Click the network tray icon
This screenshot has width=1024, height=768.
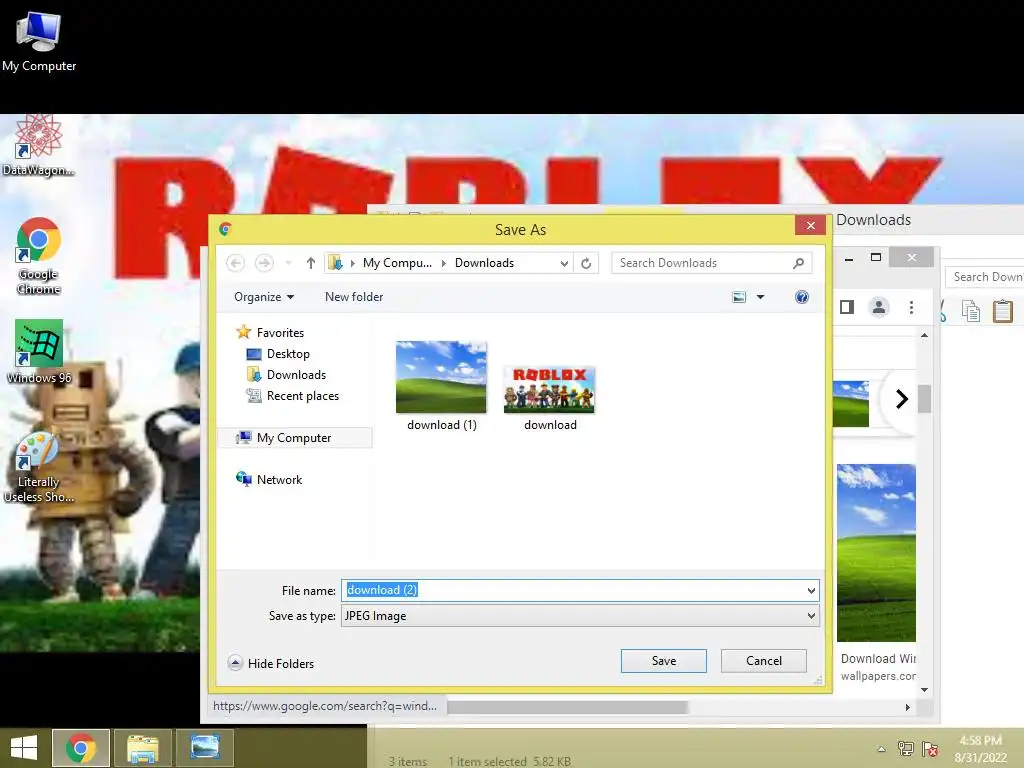906,749
